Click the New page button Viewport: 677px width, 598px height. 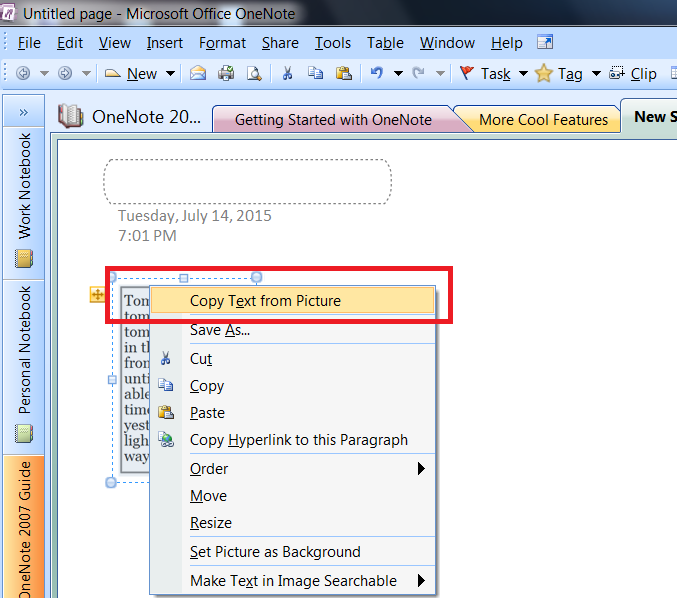131,74
